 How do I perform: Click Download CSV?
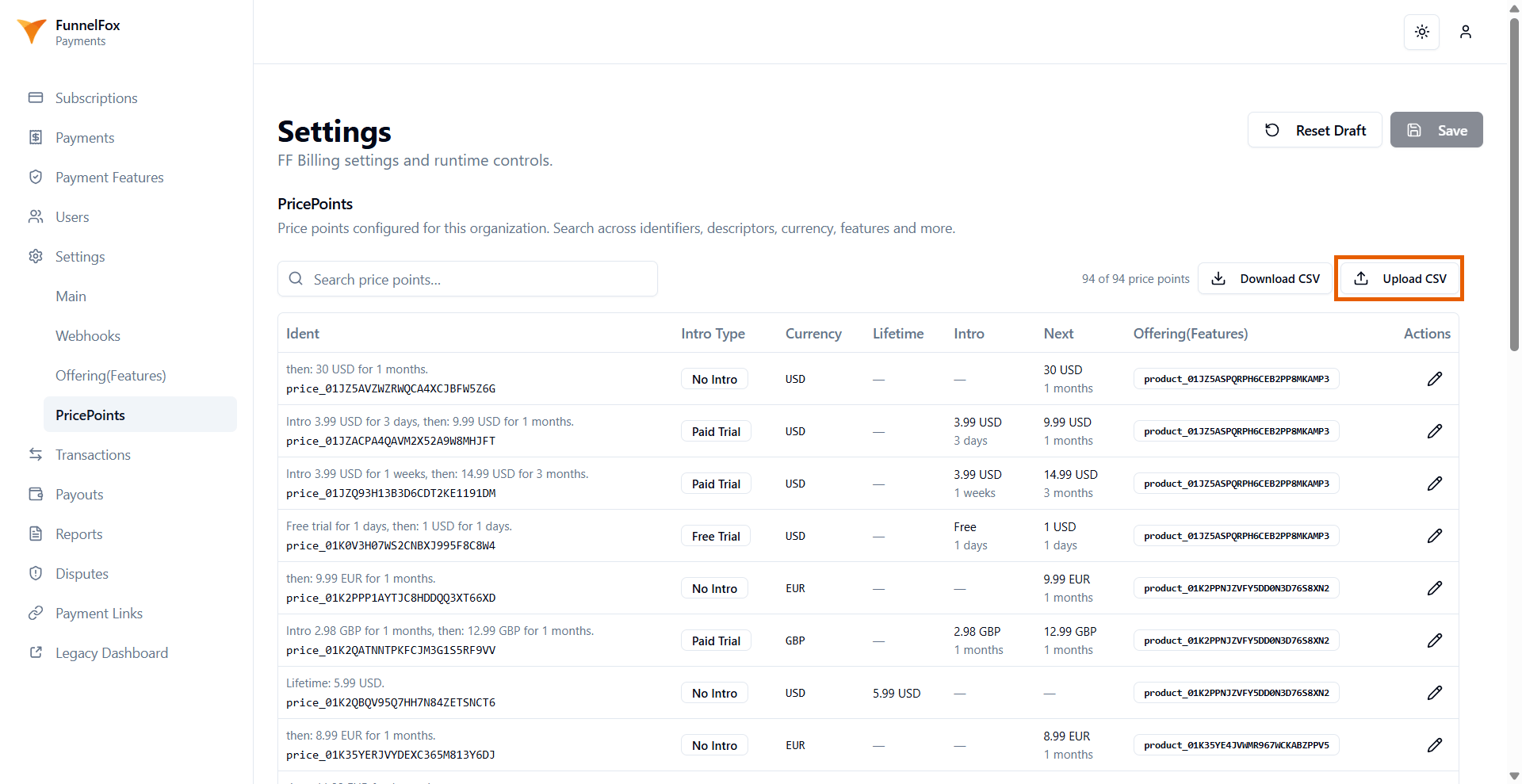[x=1264, y=279]
